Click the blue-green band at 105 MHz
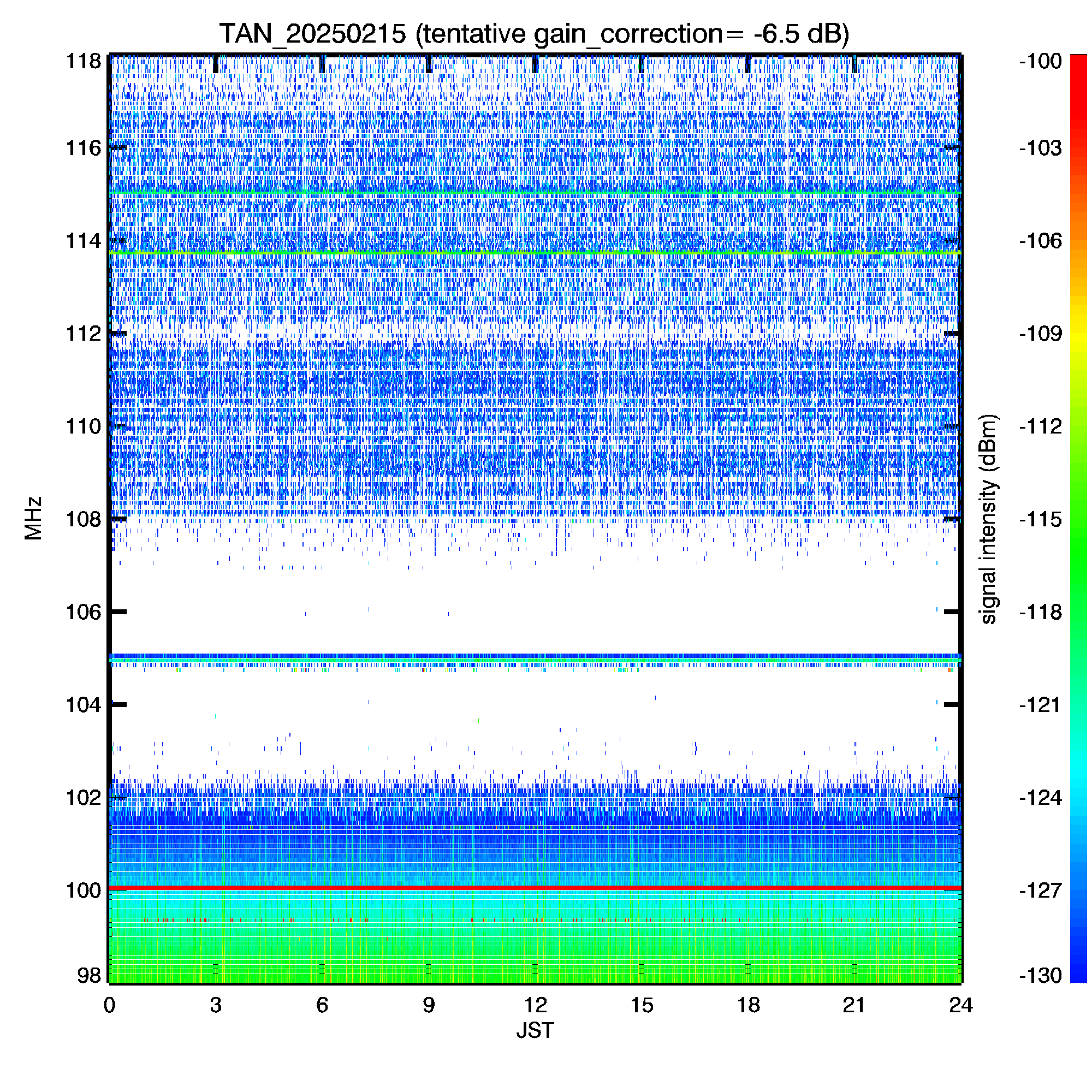 click(535, 658)
